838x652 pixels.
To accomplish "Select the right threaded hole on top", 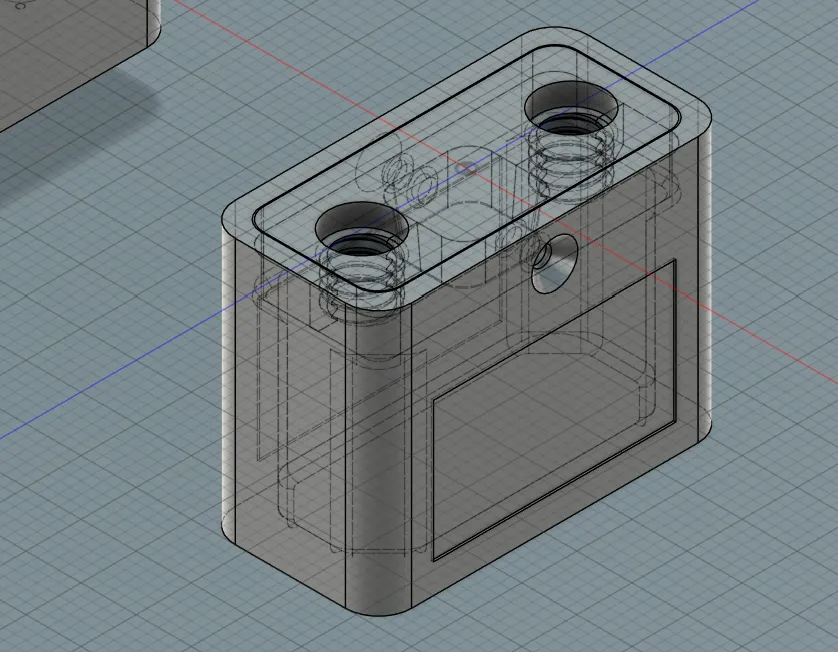I will (571, 110).
